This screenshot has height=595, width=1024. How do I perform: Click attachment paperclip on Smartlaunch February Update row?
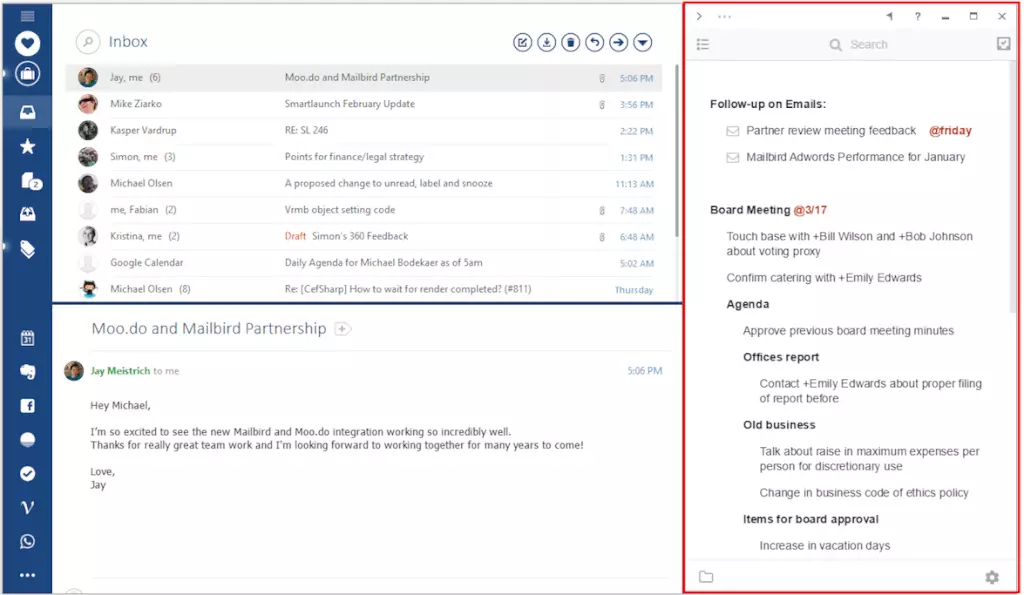point(601,105)
